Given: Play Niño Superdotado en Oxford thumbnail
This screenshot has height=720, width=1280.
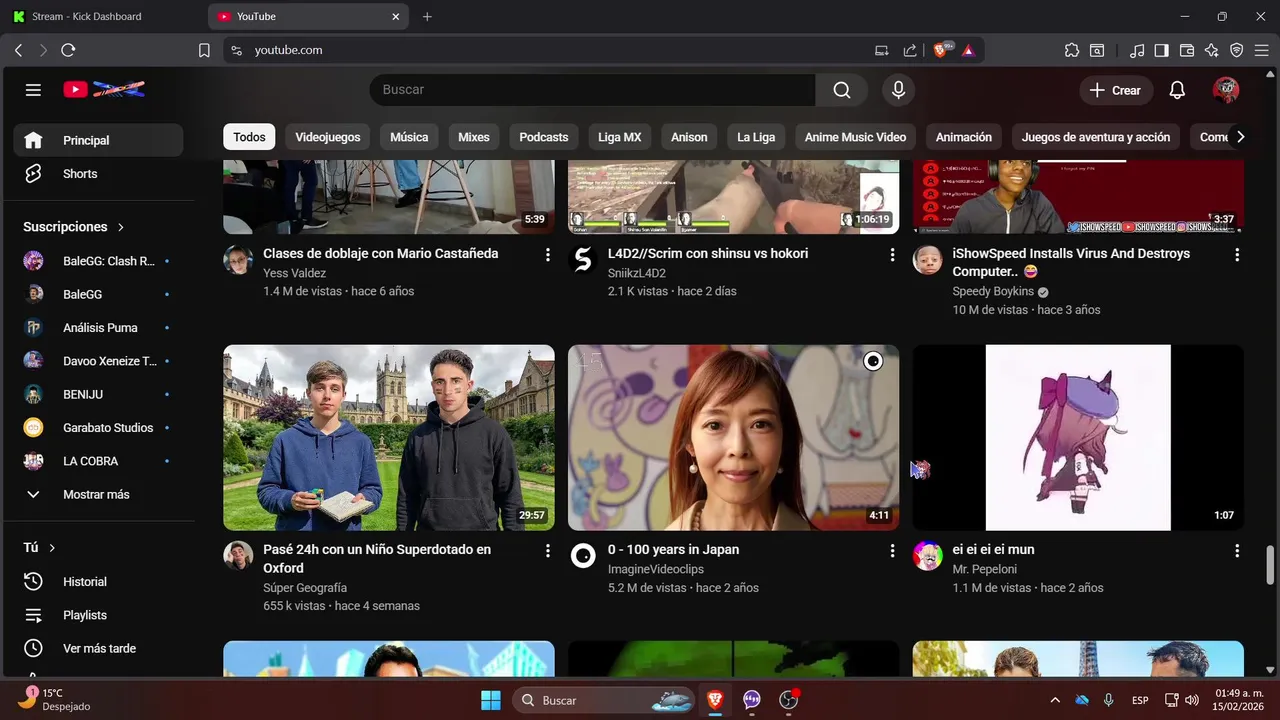Looking at the screenshot, I should pyautogui.click(x=389, y=437).
